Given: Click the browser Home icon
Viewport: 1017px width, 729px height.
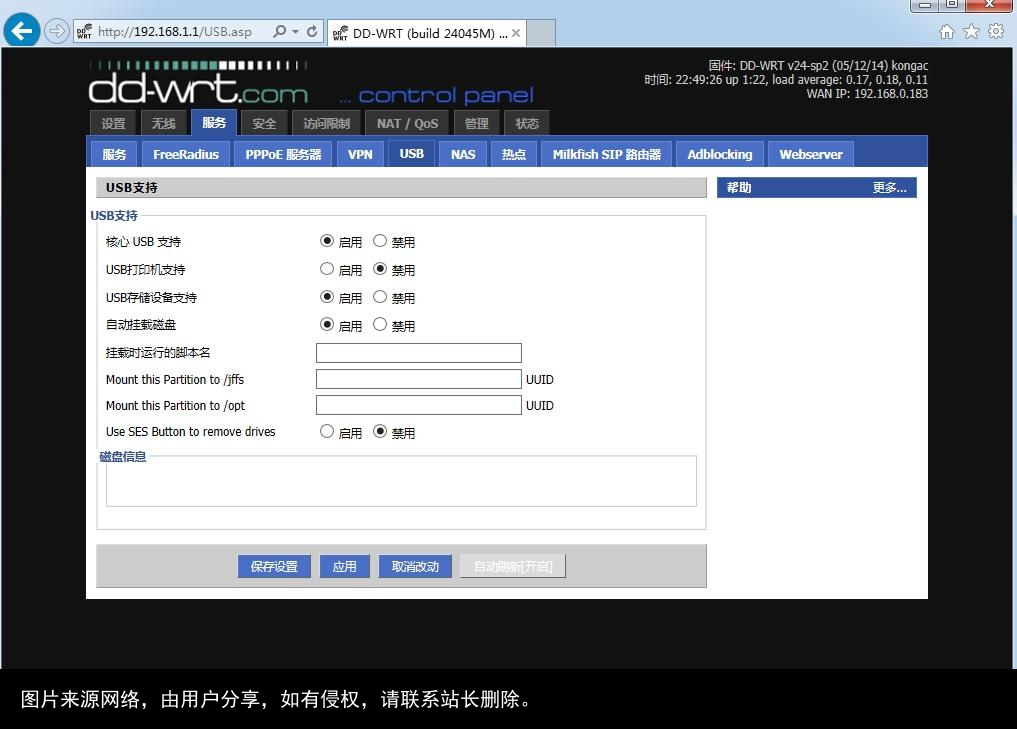Looking at the screenshot, I should click(x=945, y=31).
